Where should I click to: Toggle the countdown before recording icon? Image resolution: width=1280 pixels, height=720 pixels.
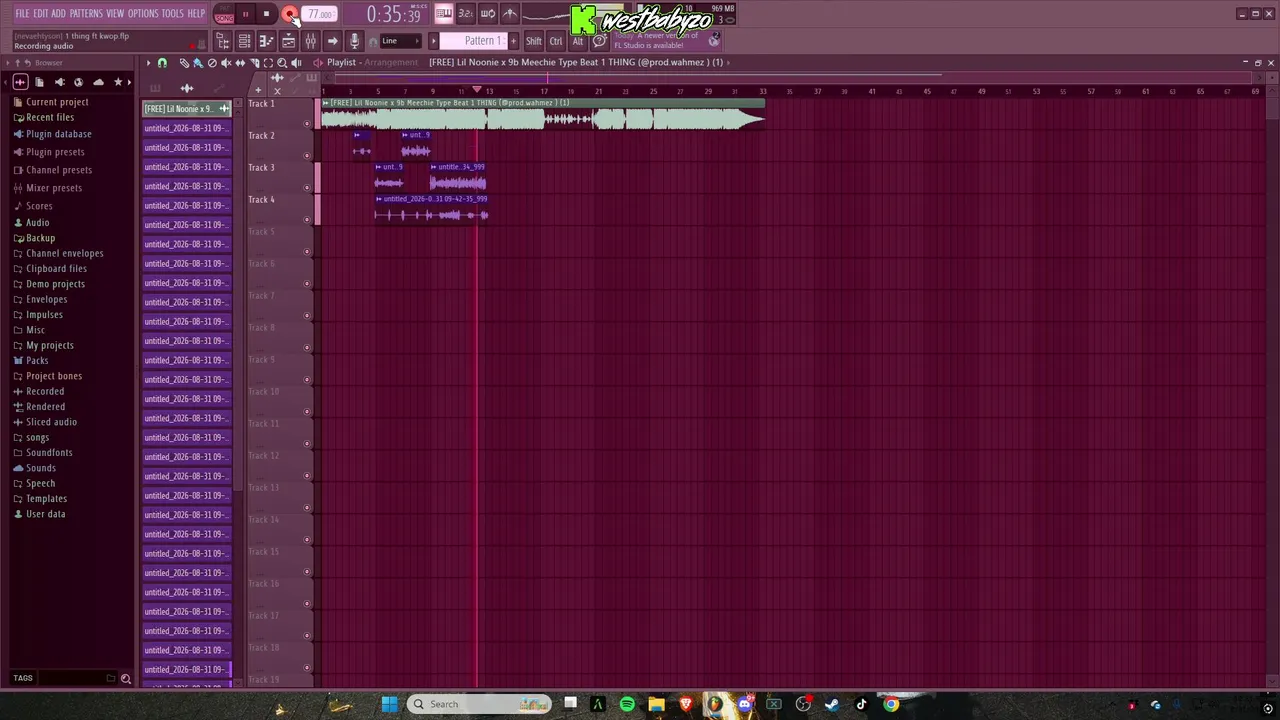point(465,14)
